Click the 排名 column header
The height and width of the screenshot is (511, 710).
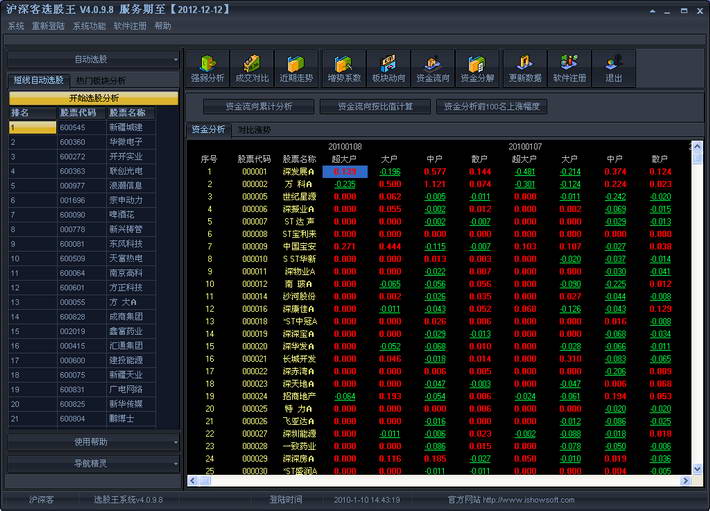coord(33,113)
